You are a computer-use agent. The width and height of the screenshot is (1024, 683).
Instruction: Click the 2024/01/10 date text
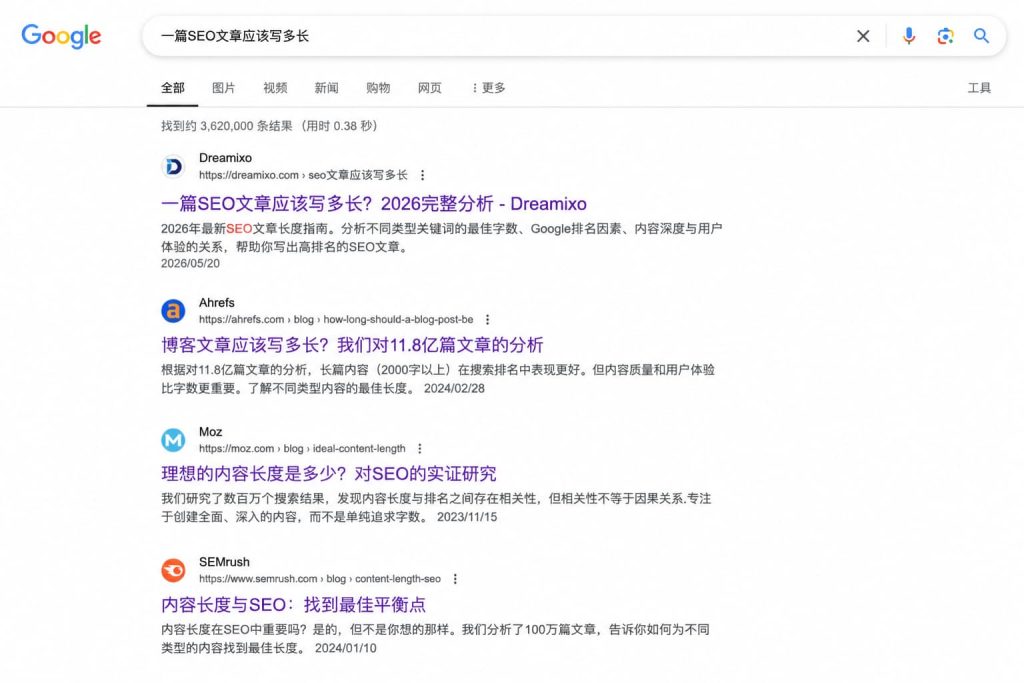pyautogui.click(x=345, y=648)
